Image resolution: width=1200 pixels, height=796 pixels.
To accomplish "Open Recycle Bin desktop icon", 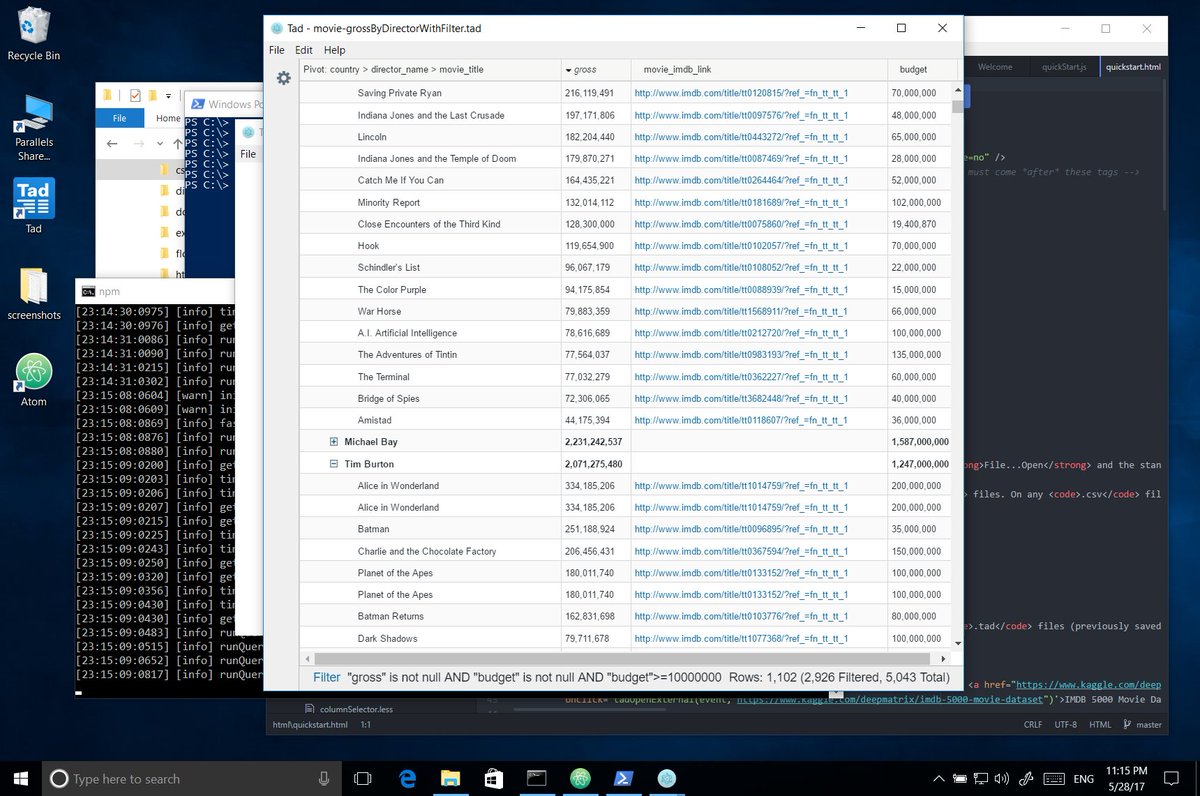I will 34,34.
